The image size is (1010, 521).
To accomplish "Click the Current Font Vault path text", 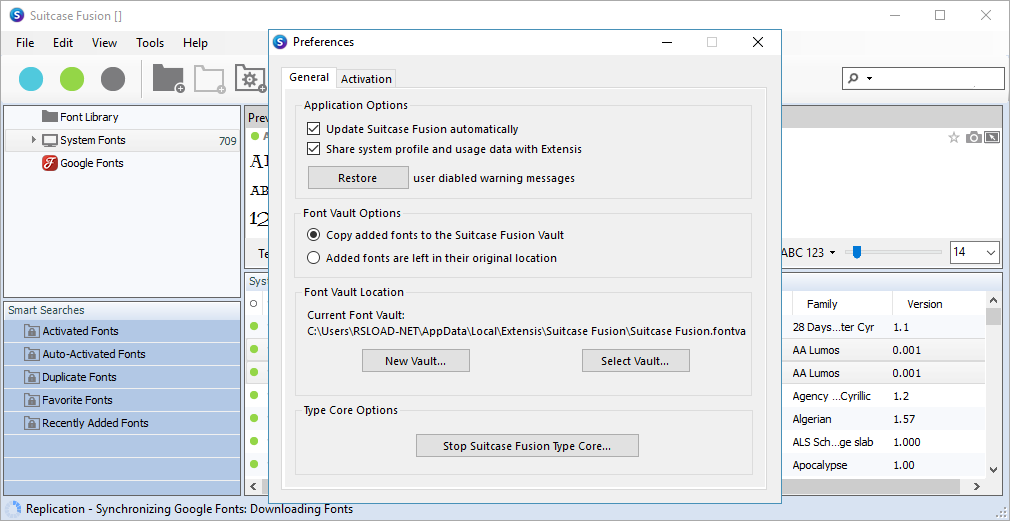I will [526, 332].
